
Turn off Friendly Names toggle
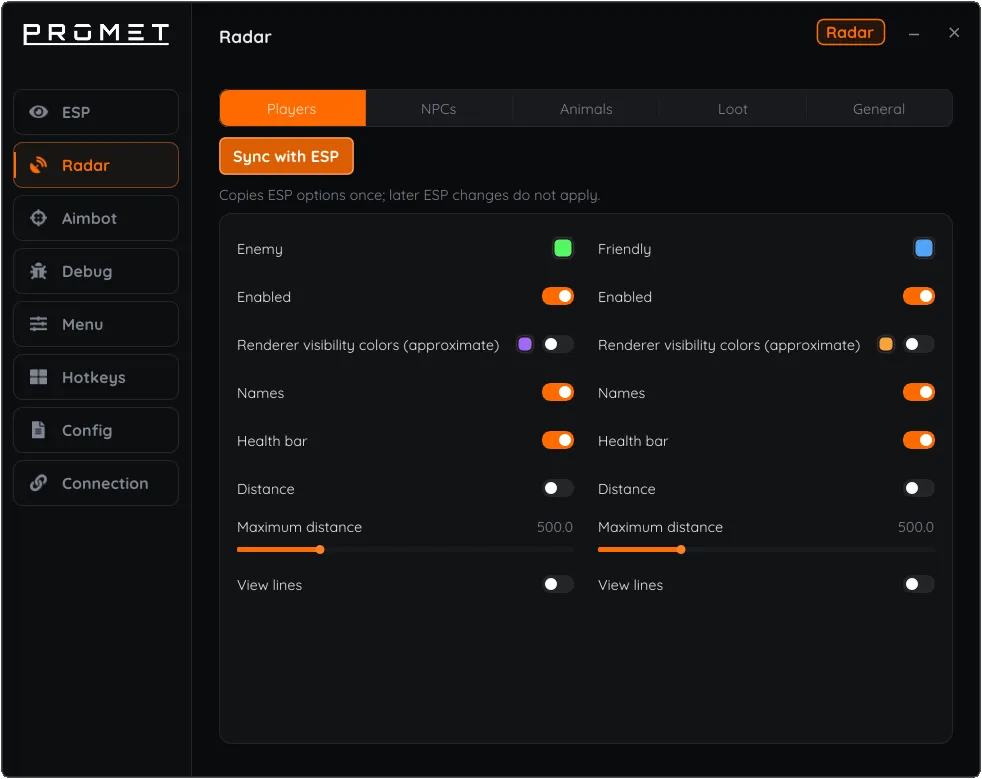tap(918, 392)
